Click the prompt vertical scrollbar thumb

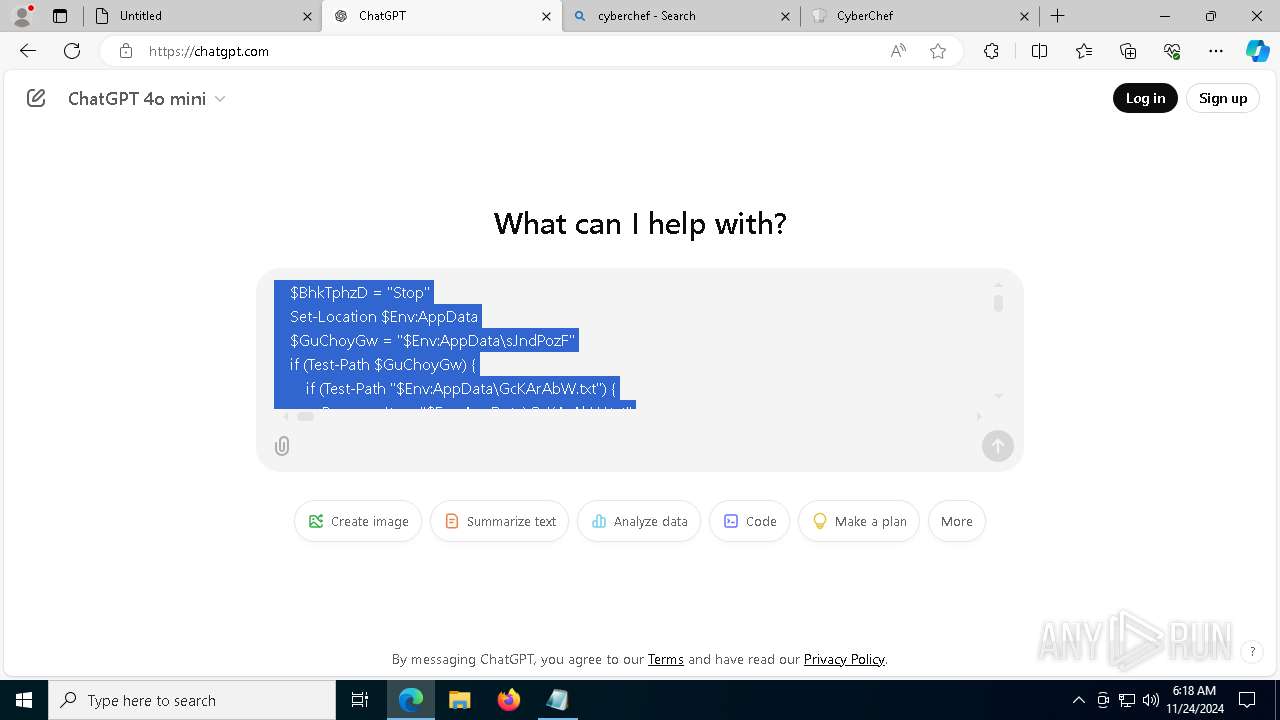point(998,303)
